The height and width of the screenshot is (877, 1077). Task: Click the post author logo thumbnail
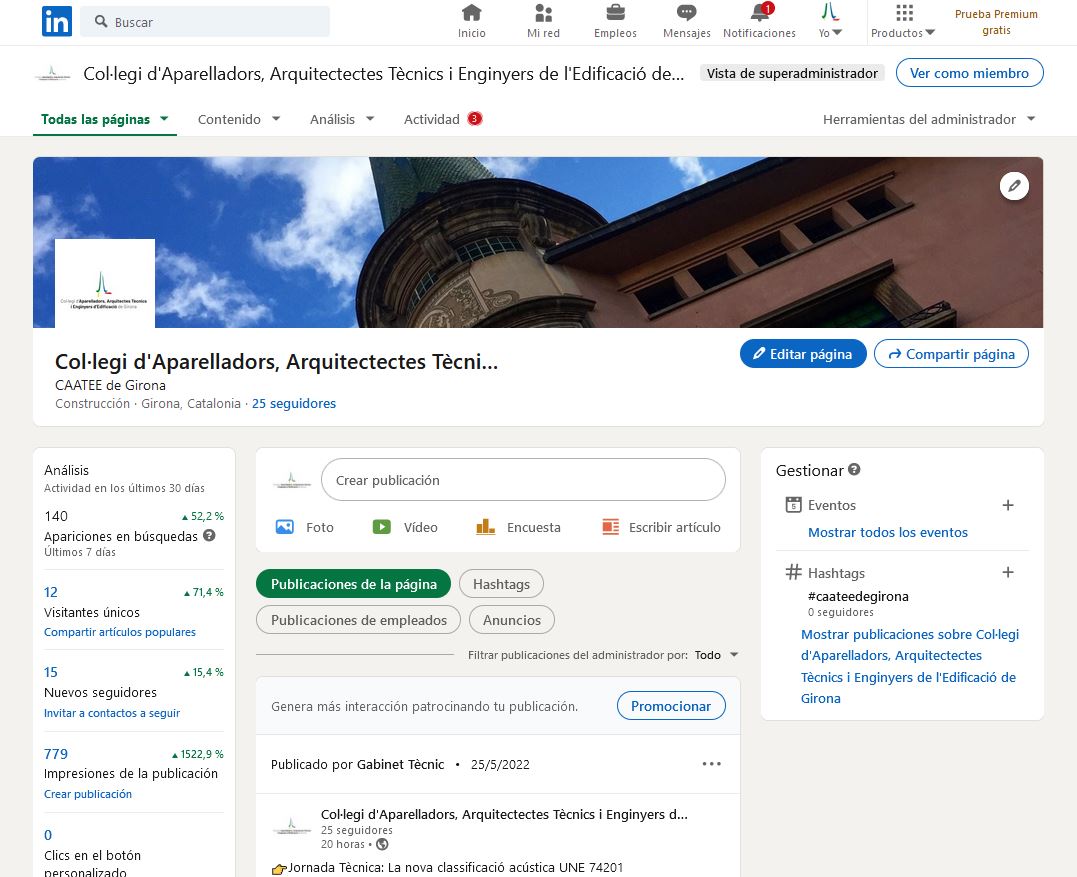point(292,826)
